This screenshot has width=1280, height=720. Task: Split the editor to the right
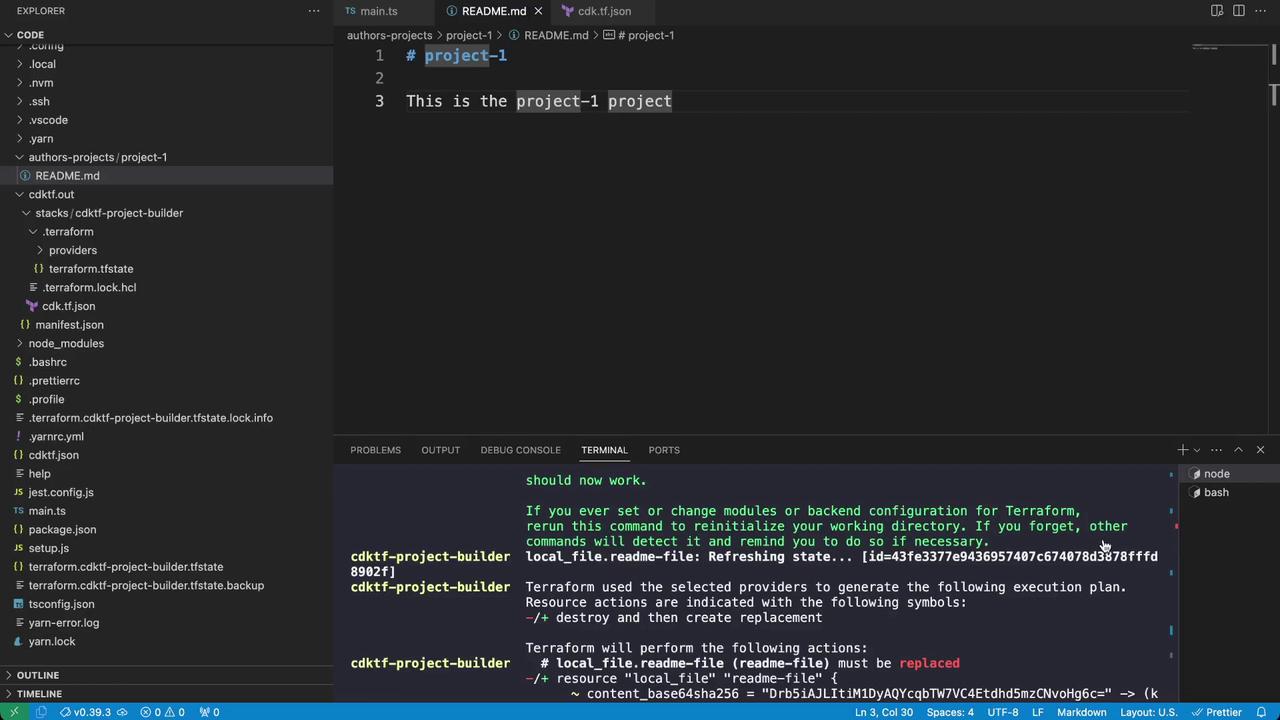point(1238,11)
